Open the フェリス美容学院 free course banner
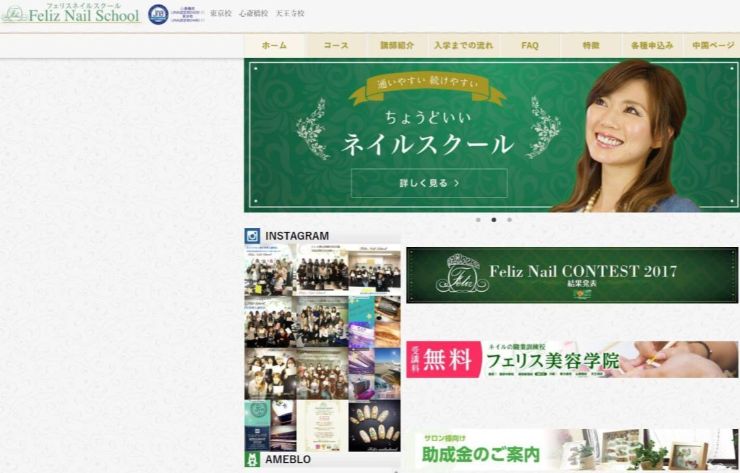Screen dimensions: 740x473 coord(571,359)
